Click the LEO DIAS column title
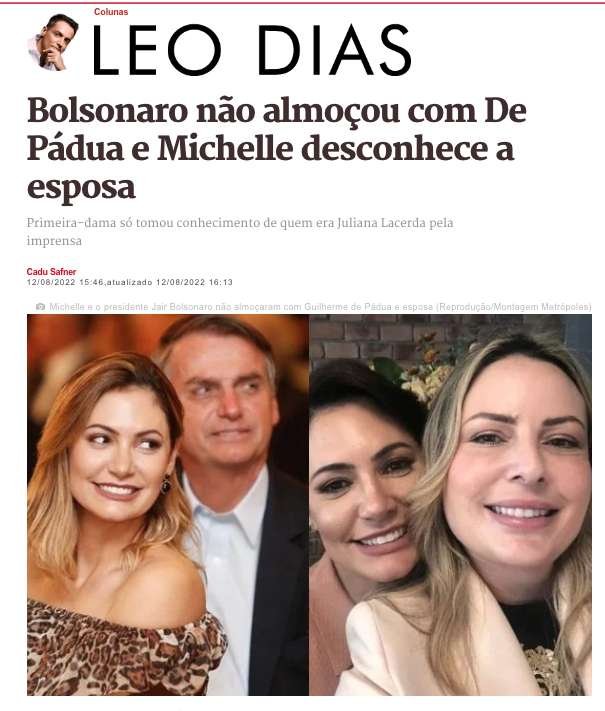The height and width of the screenshot is (711, 605). coord(252,50)
